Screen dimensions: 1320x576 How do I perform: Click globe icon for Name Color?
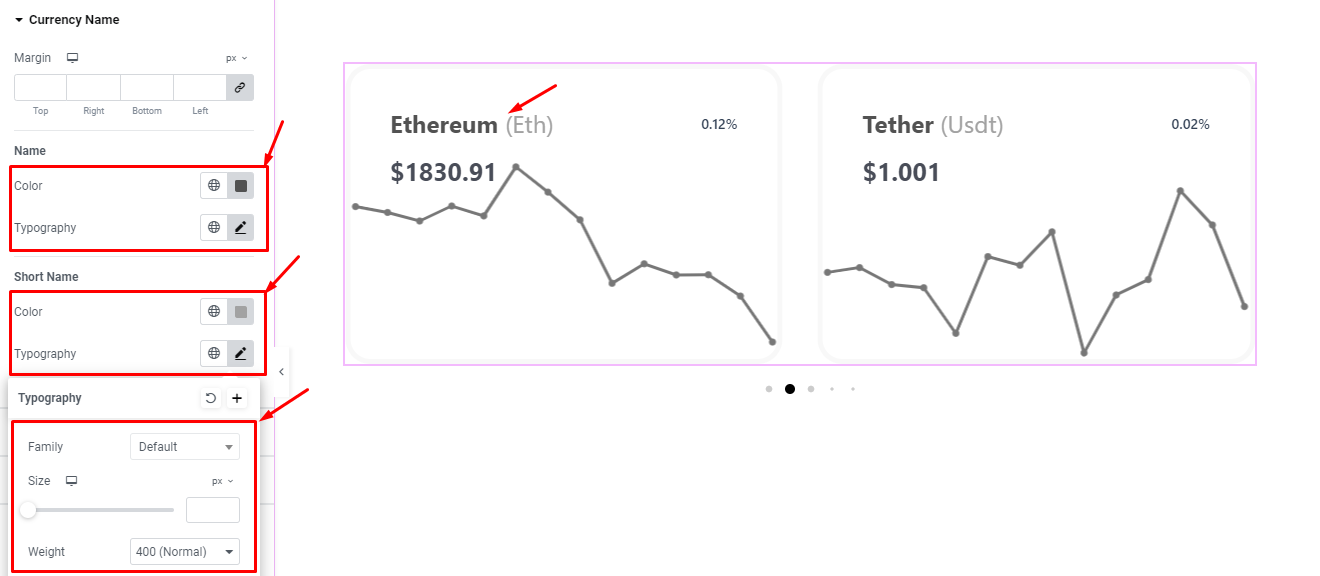(214, 186)
